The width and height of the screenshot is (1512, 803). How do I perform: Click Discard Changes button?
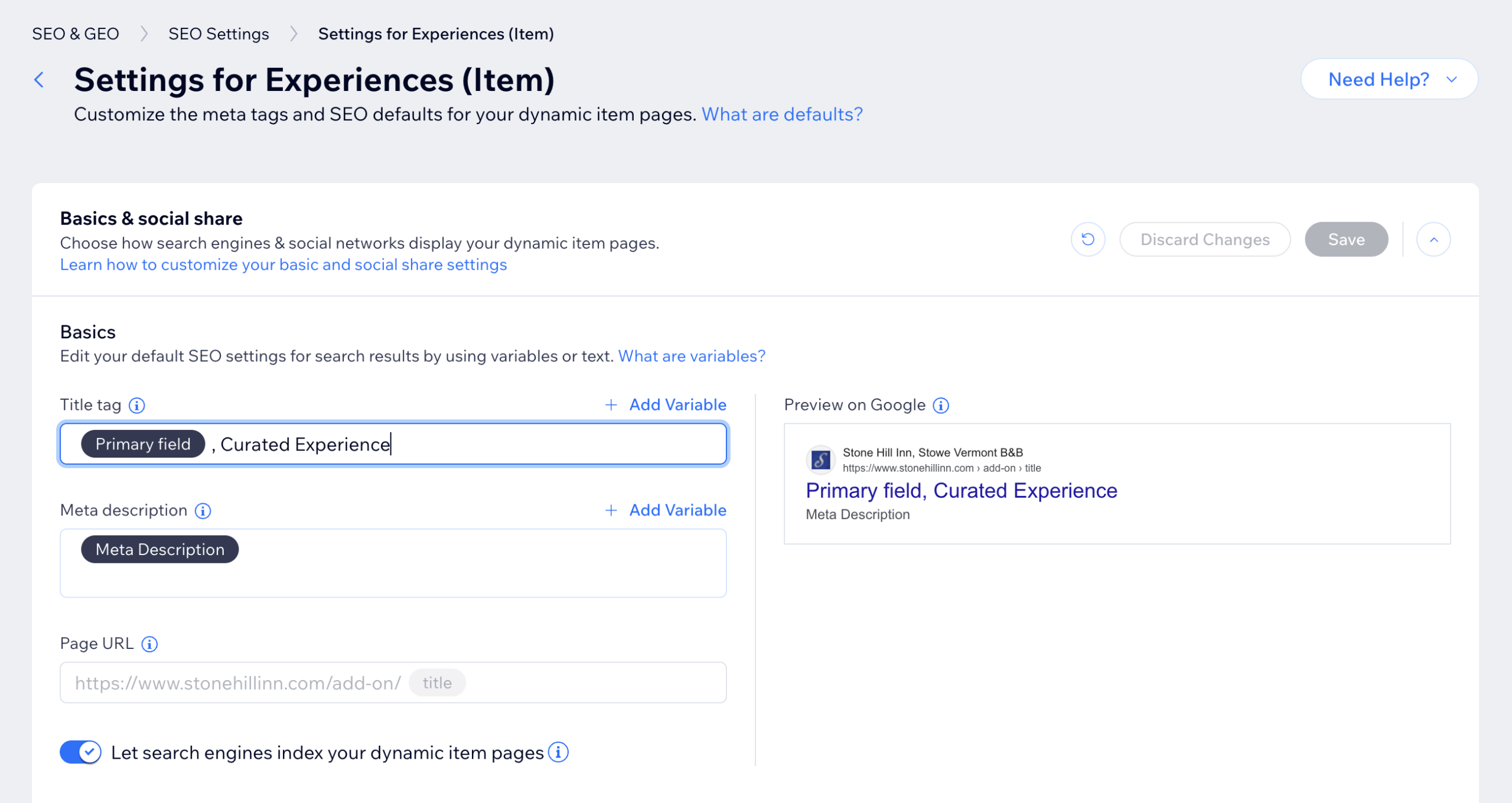click(x=1204, y=239)
